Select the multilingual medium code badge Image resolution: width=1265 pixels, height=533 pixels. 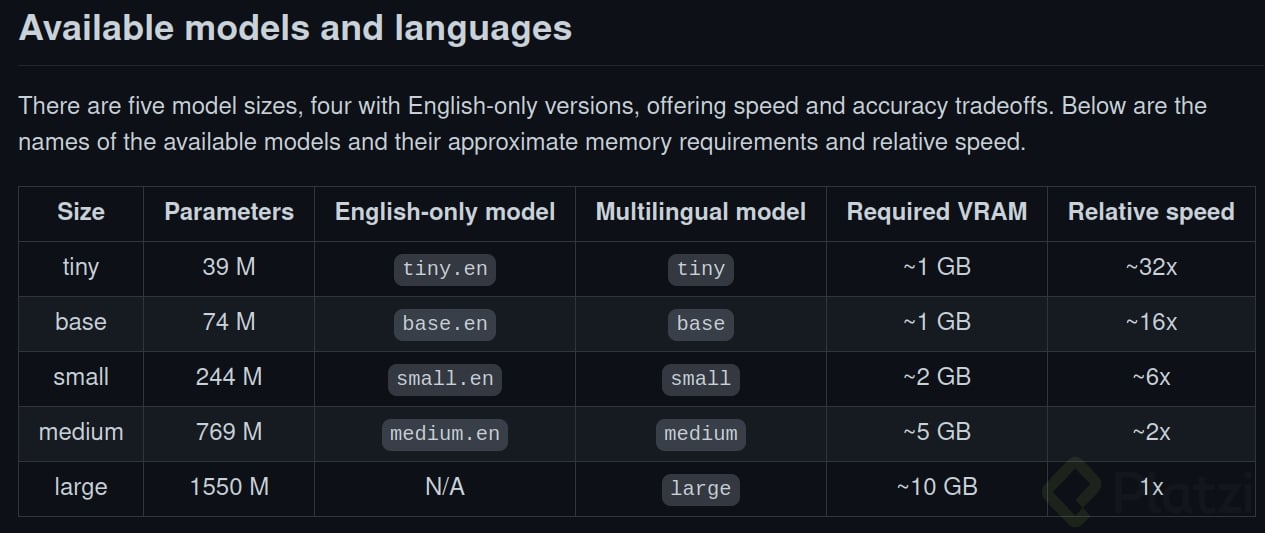coord(701,433)
